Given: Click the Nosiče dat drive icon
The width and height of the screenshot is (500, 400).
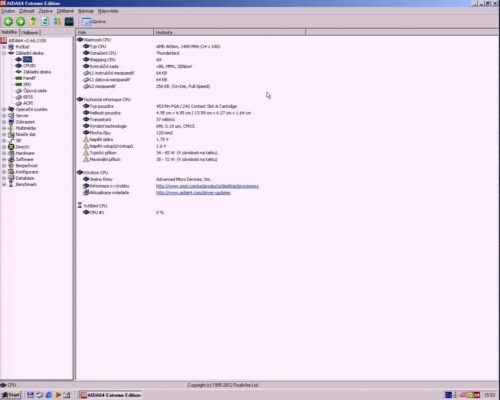Looking at the screenshot, I should click(11, 134).
